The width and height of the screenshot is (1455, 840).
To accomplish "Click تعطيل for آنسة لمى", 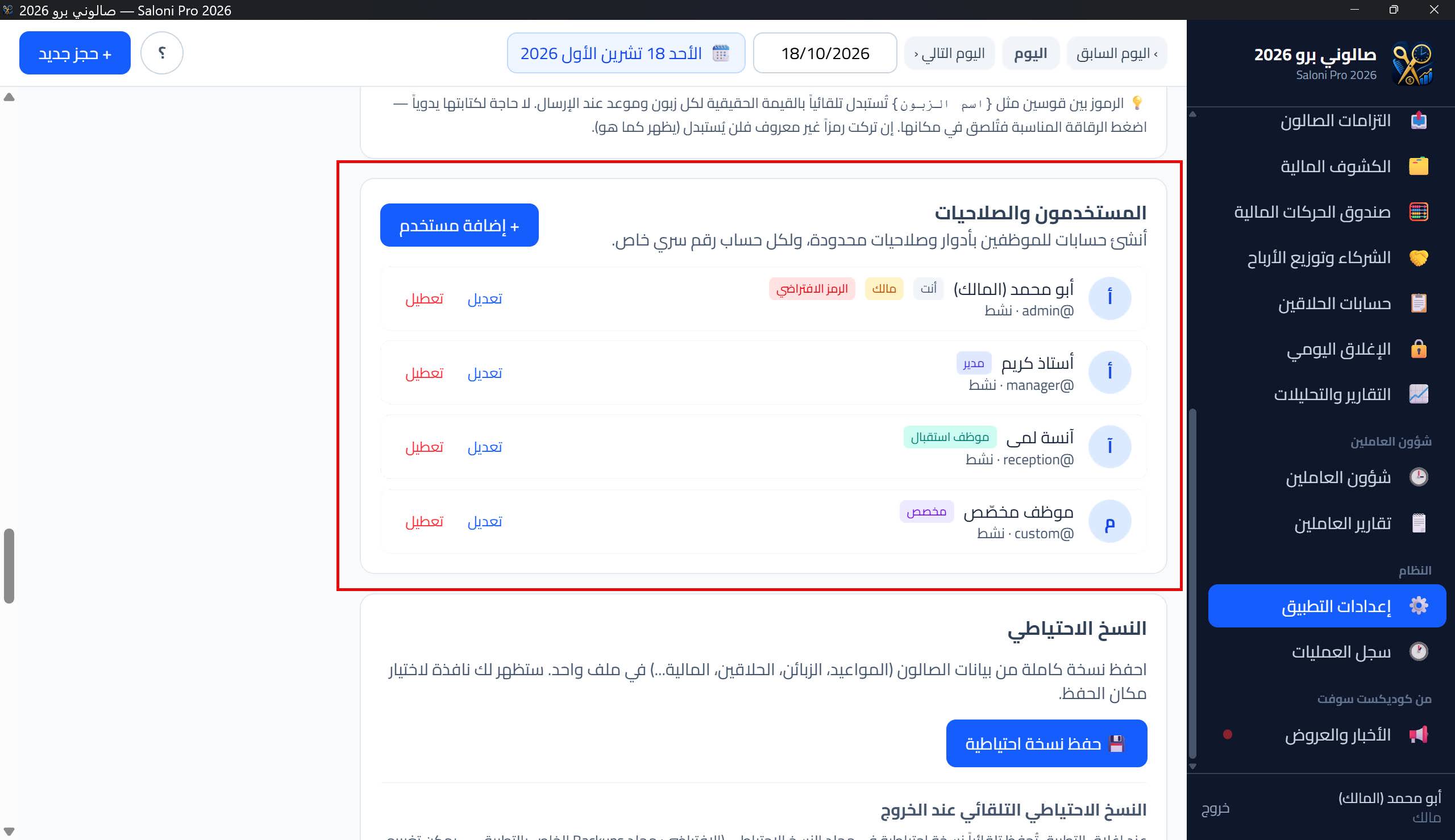I will tap(424, 447).
